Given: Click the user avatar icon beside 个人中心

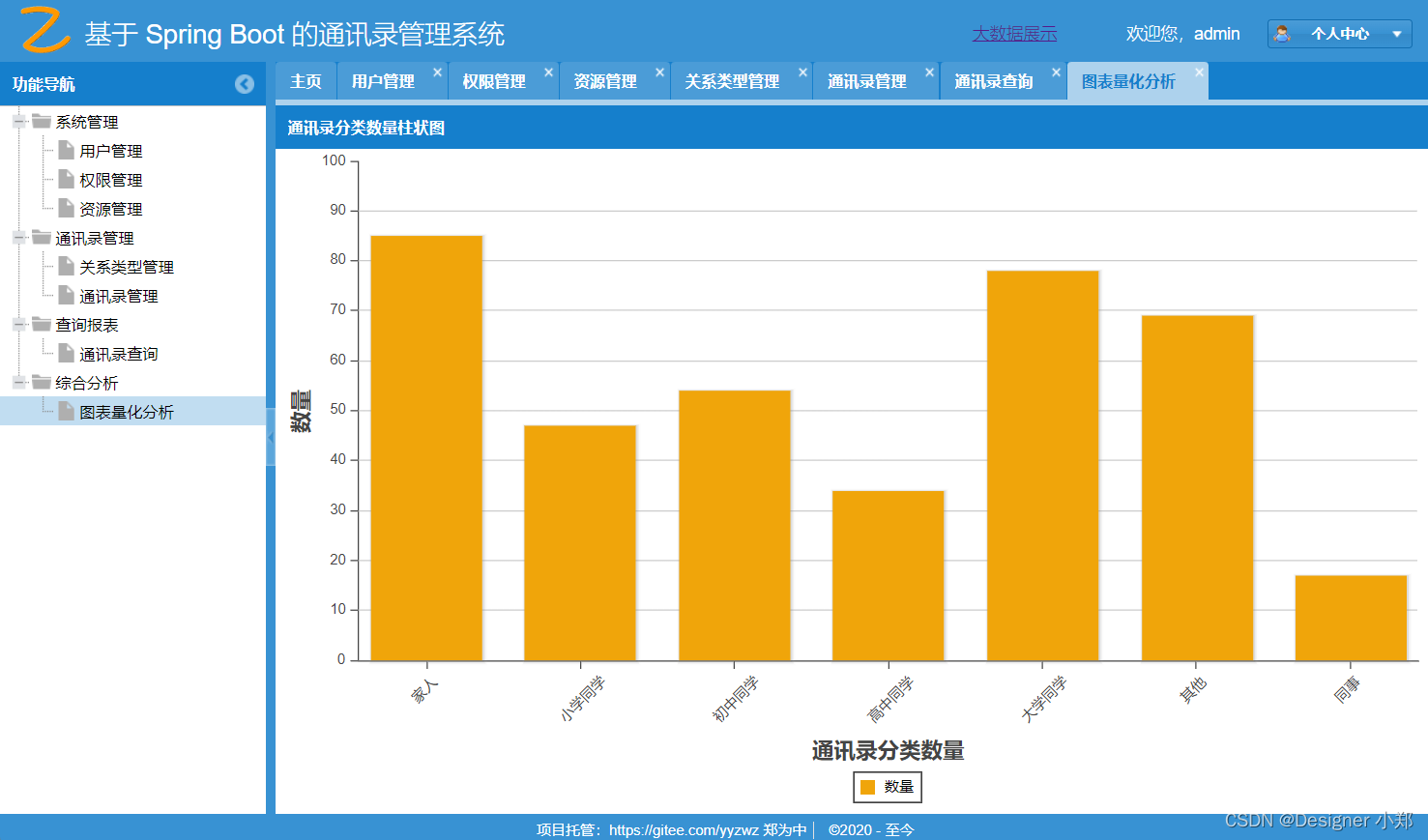Looking at the screenshot, I should (x=1282, y=34).
